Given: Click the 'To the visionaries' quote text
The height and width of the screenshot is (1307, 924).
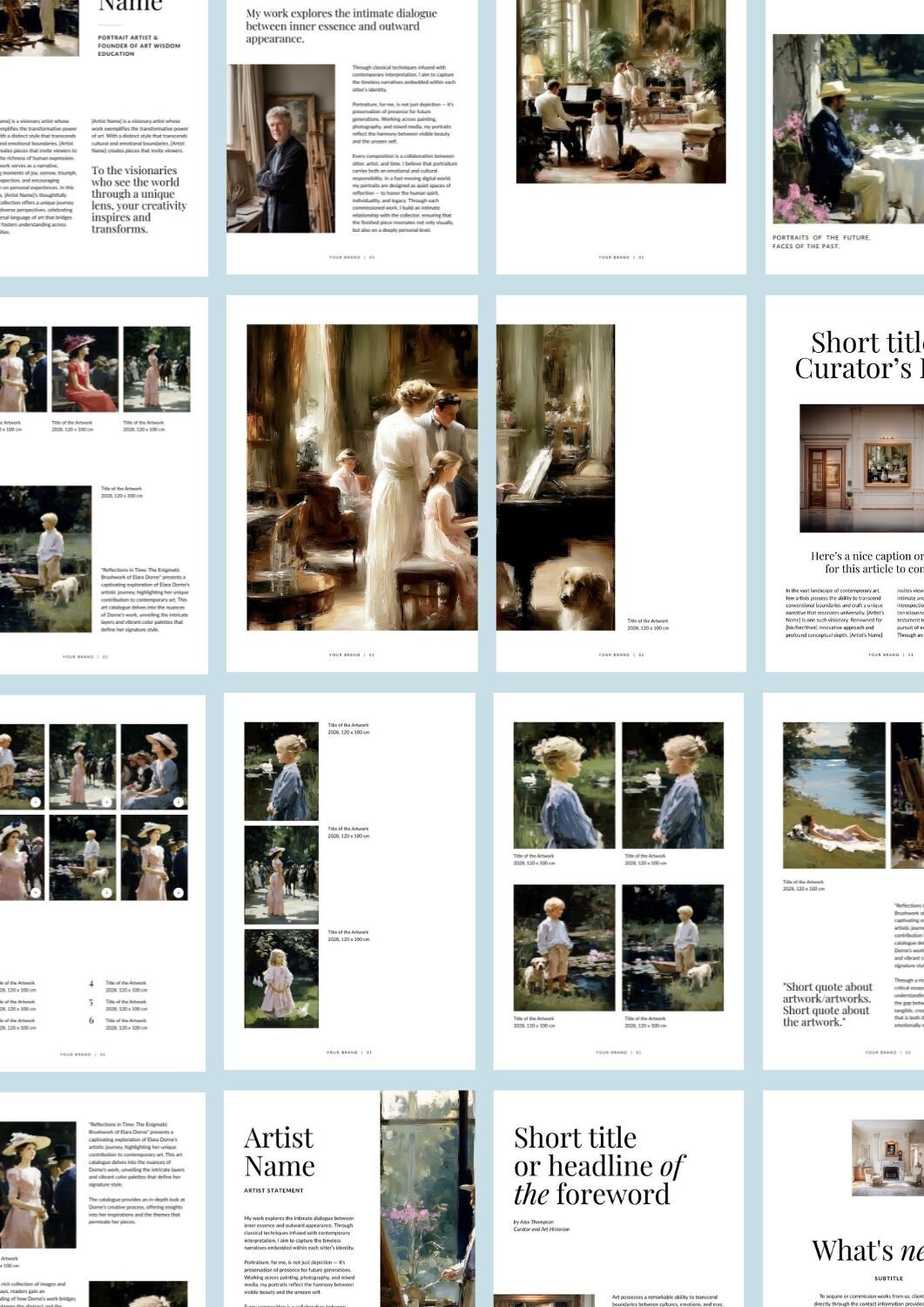Looking at the screenshot, I should coord(138,200).
